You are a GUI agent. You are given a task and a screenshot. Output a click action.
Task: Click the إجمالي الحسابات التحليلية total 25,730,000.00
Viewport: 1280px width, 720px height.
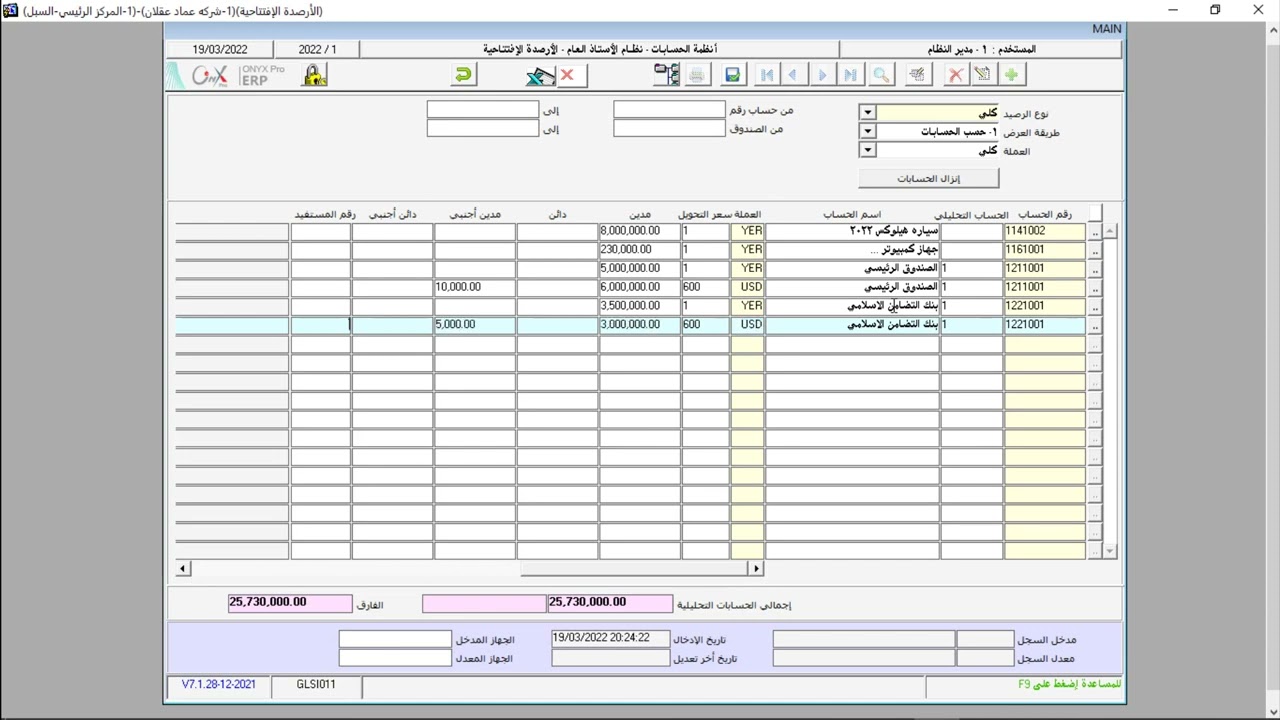coord(610,603)
